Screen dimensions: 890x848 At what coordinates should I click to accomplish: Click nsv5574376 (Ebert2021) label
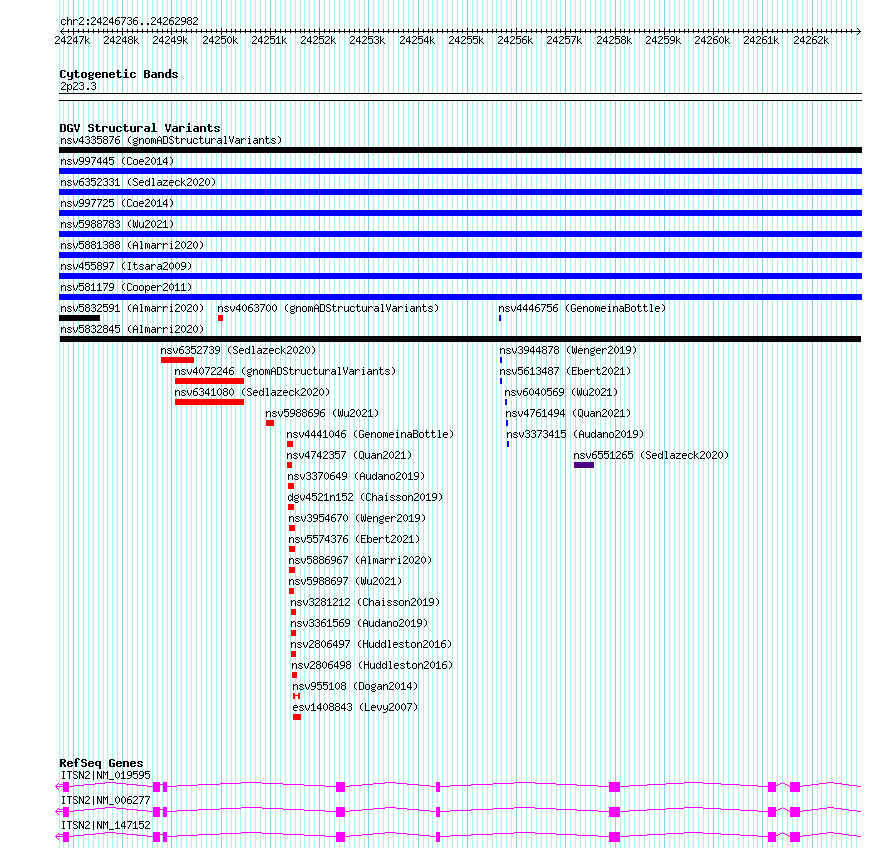click(x=354, y=539)
